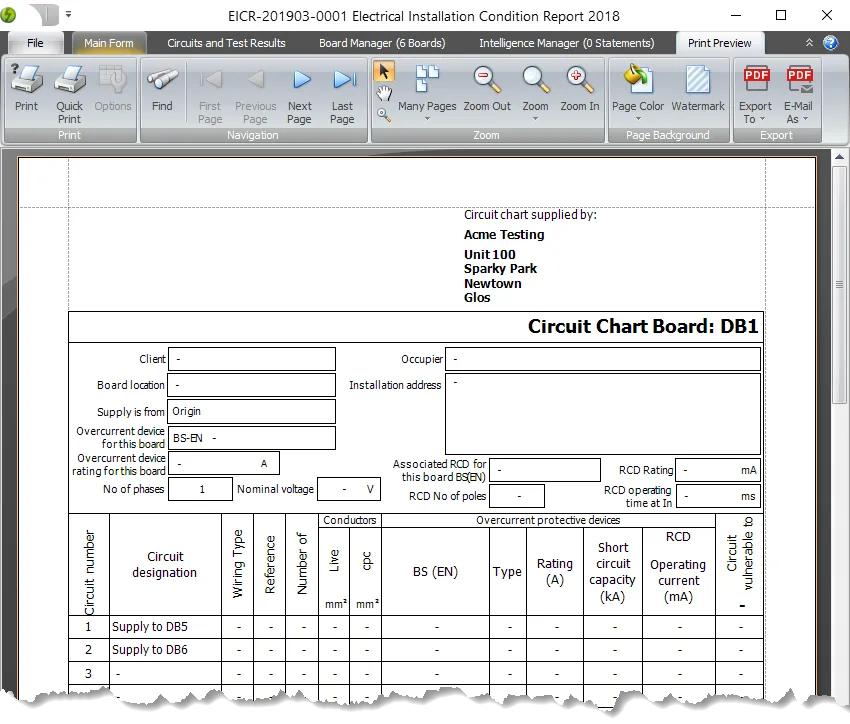Open printing Options
This screenshot has height=724, width=850.
[112, 90]
